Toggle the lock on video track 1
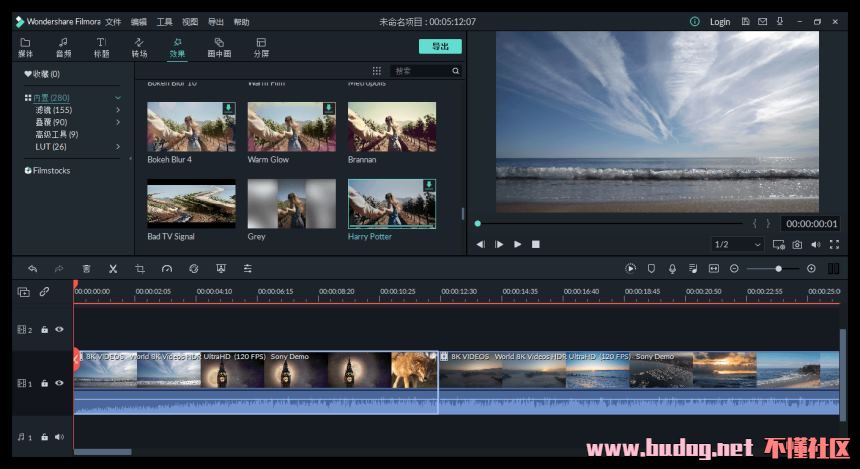This screenshot has height=469, width=860. [44, 383]
